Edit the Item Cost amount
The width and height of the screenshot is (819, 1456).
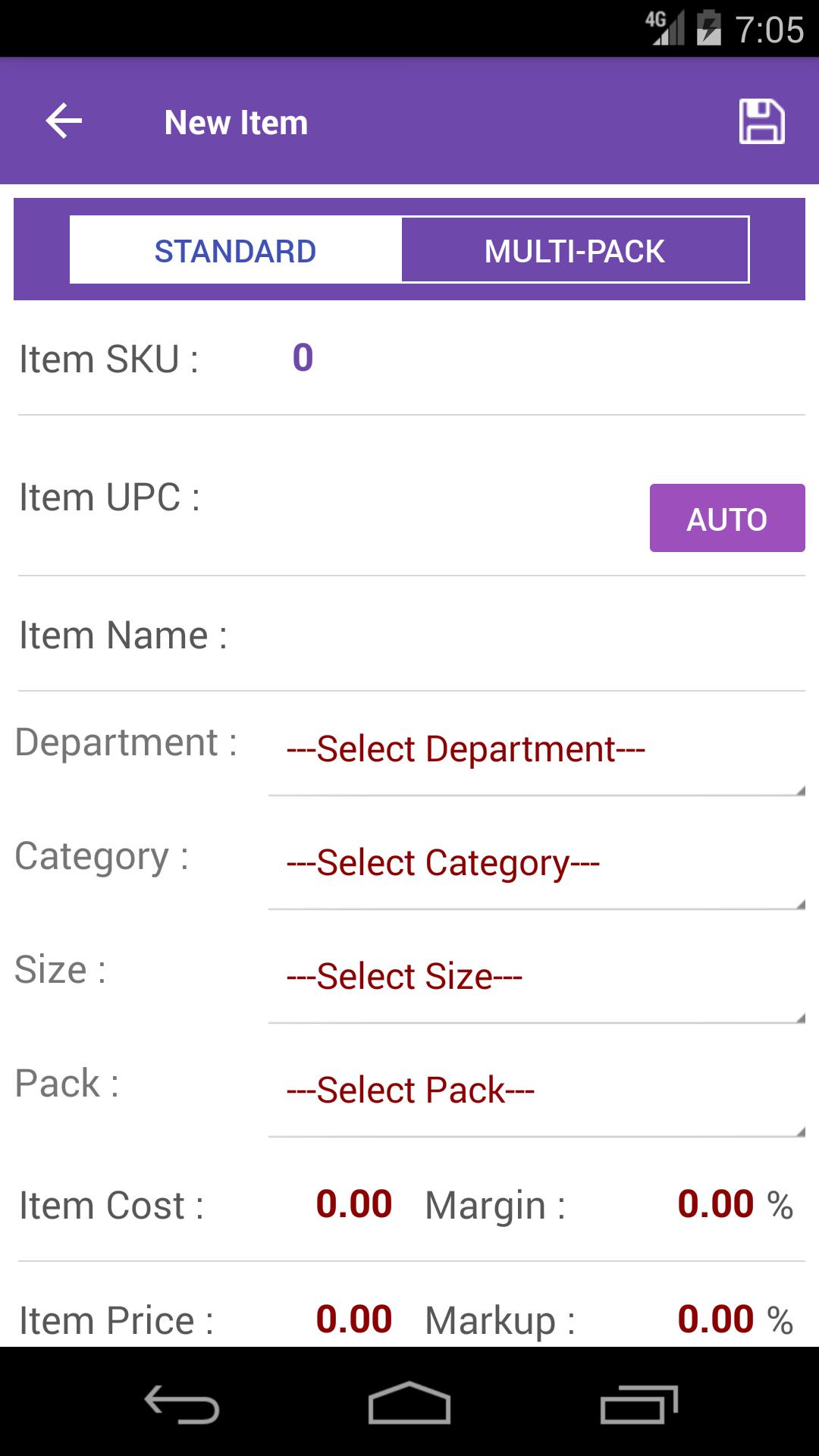[353, 1204]
